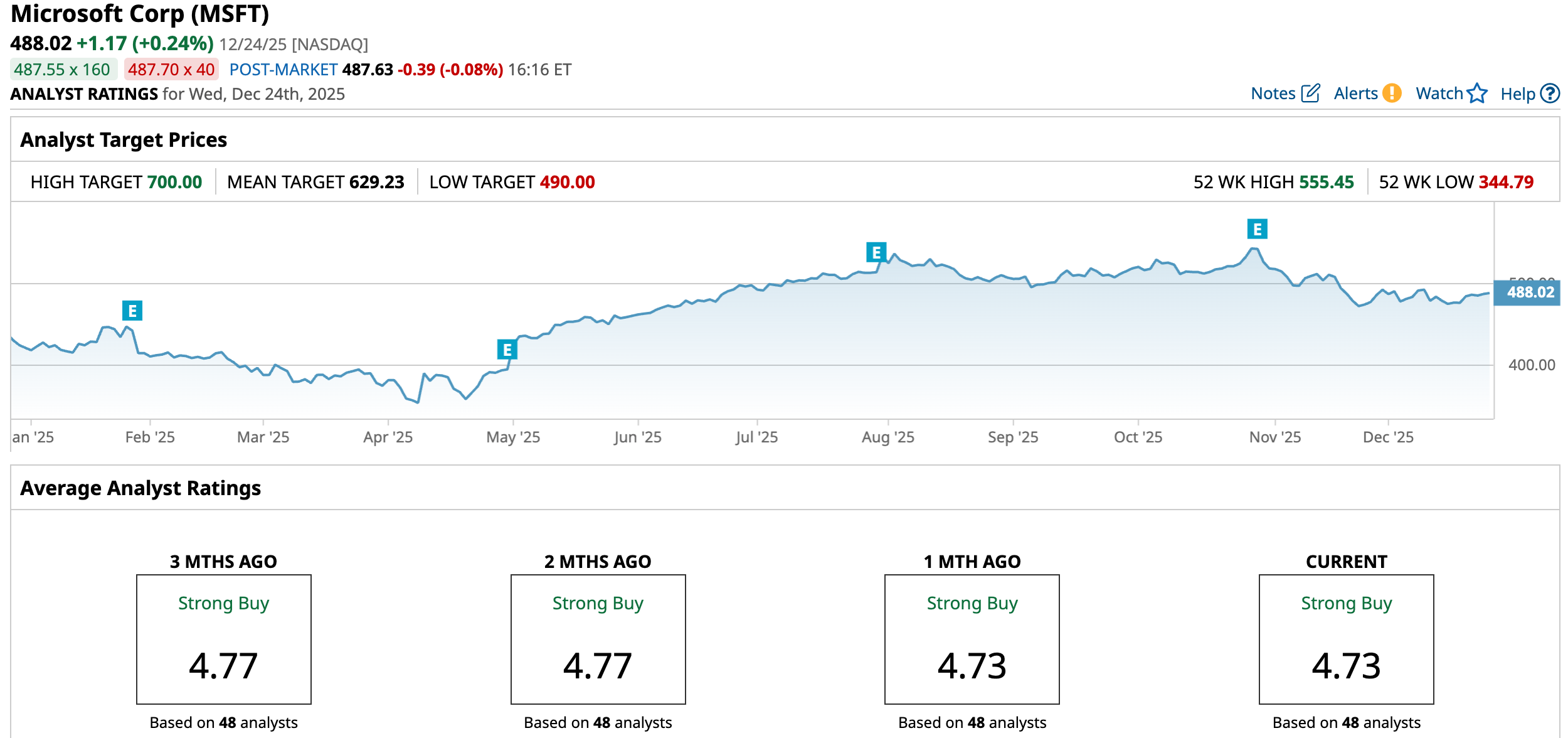Select the 1 MTH AGO rating box
Screen dimensions: 1568x738
pos(972,639)
